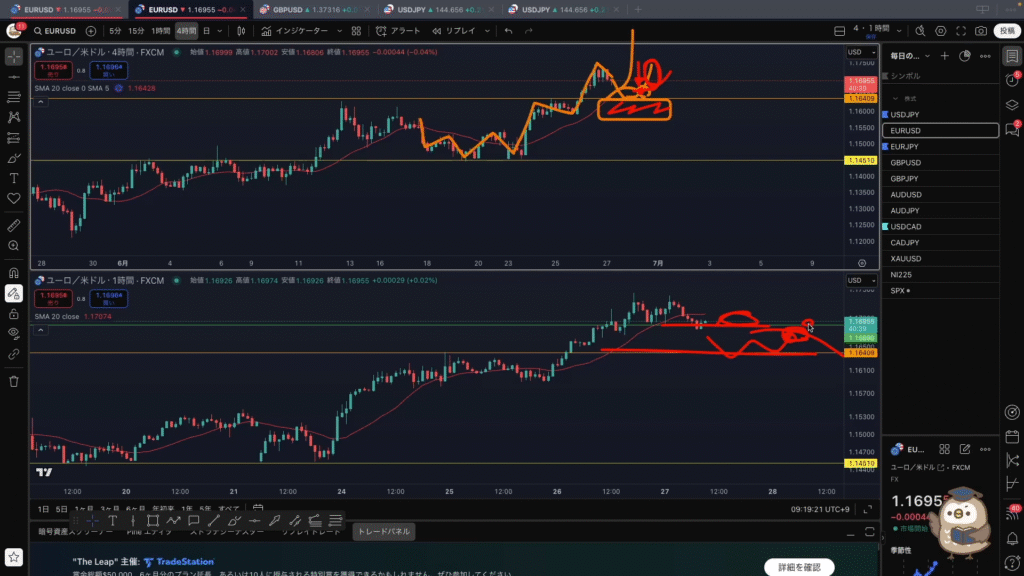
Task: Click the 詳細を確認 details button
Action: tap(799, 568)
